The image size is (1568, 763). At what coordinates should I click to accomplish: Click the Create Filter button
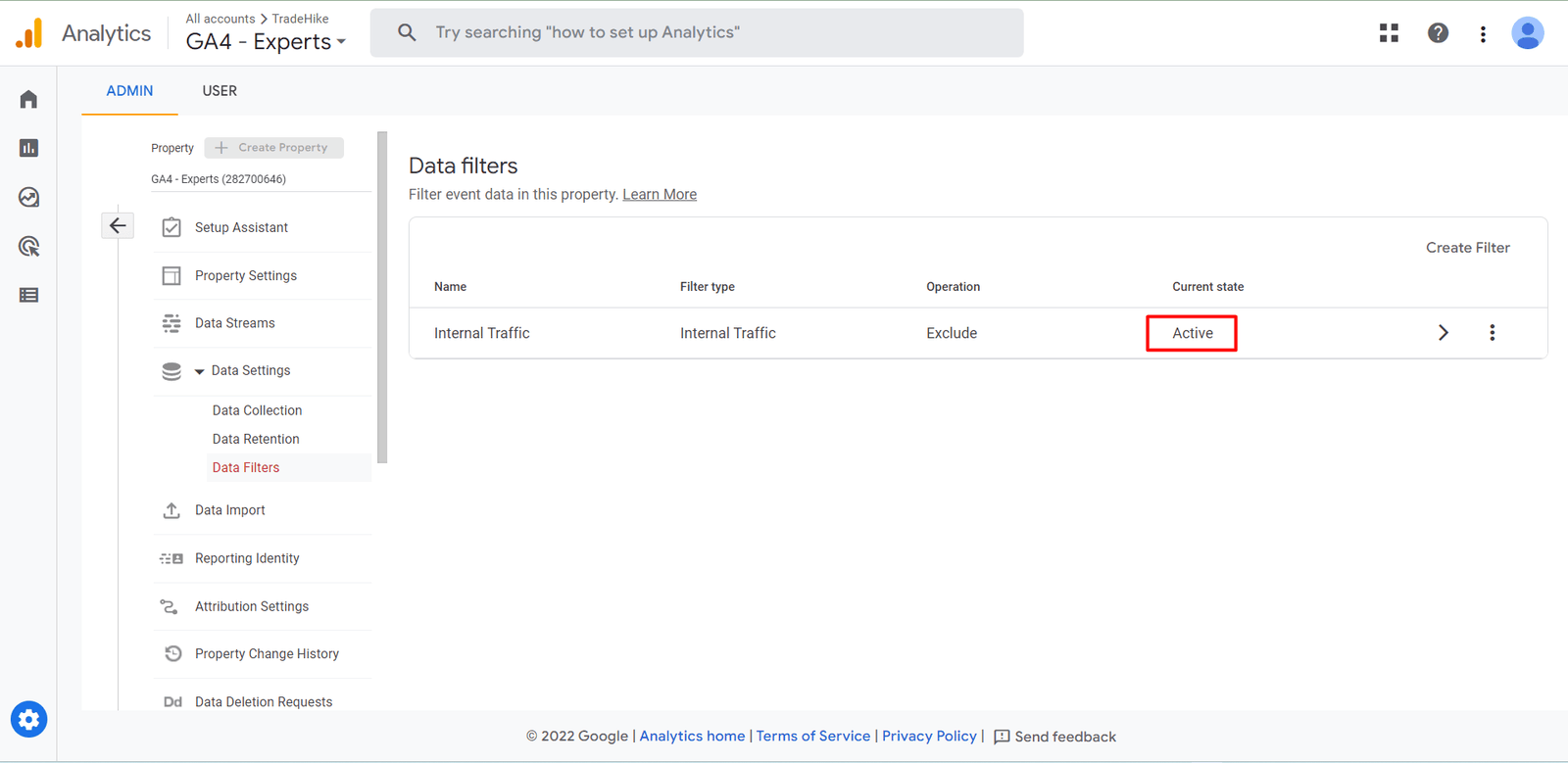point(1468,248)
